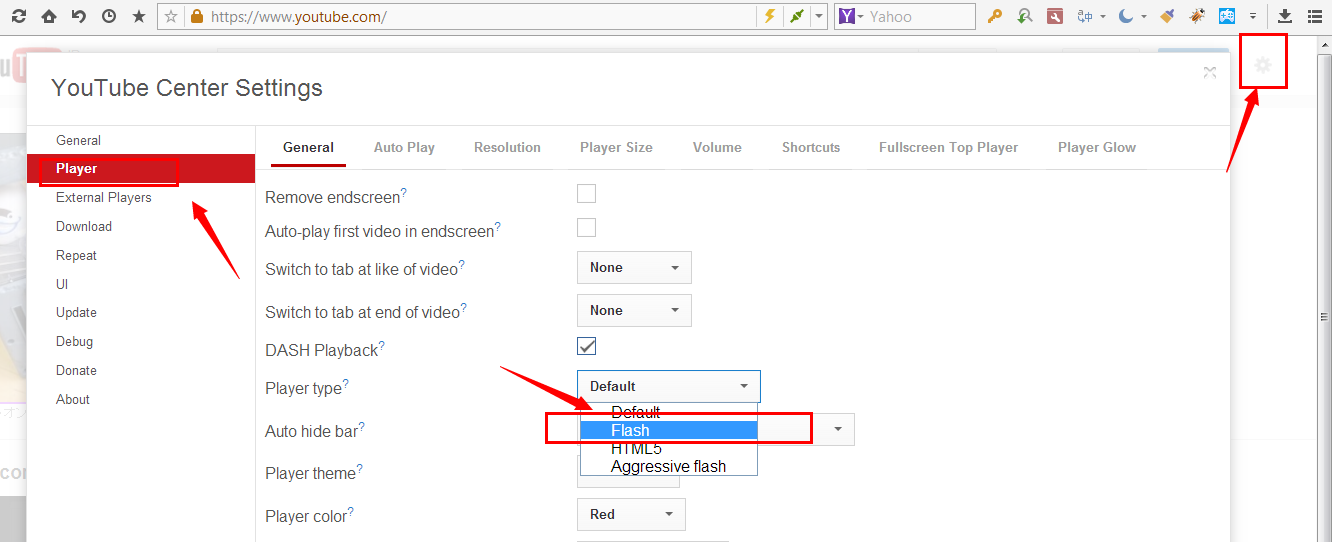Open help mark beside Player color label
This screenshot has width=1332, height=542.
350,512
